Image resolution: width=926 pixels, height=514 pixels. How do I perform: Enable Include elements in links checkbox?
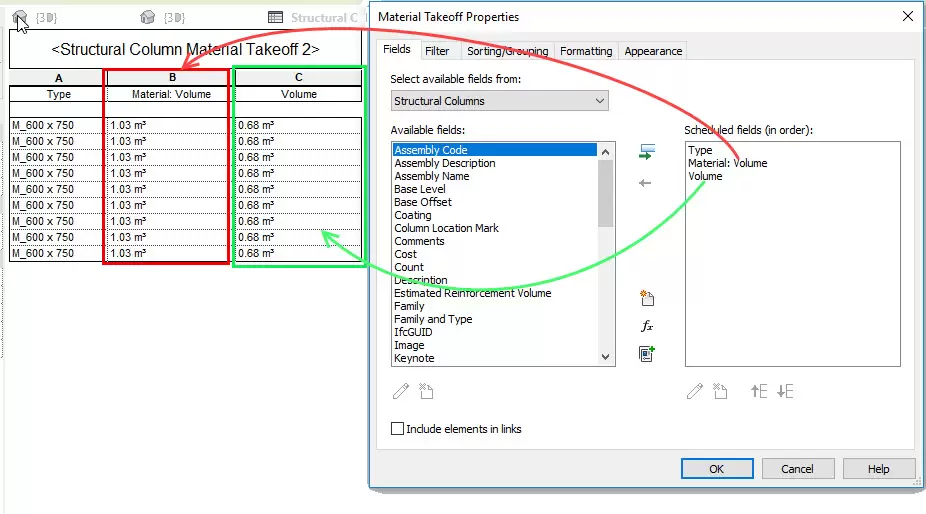click(397, 429)
